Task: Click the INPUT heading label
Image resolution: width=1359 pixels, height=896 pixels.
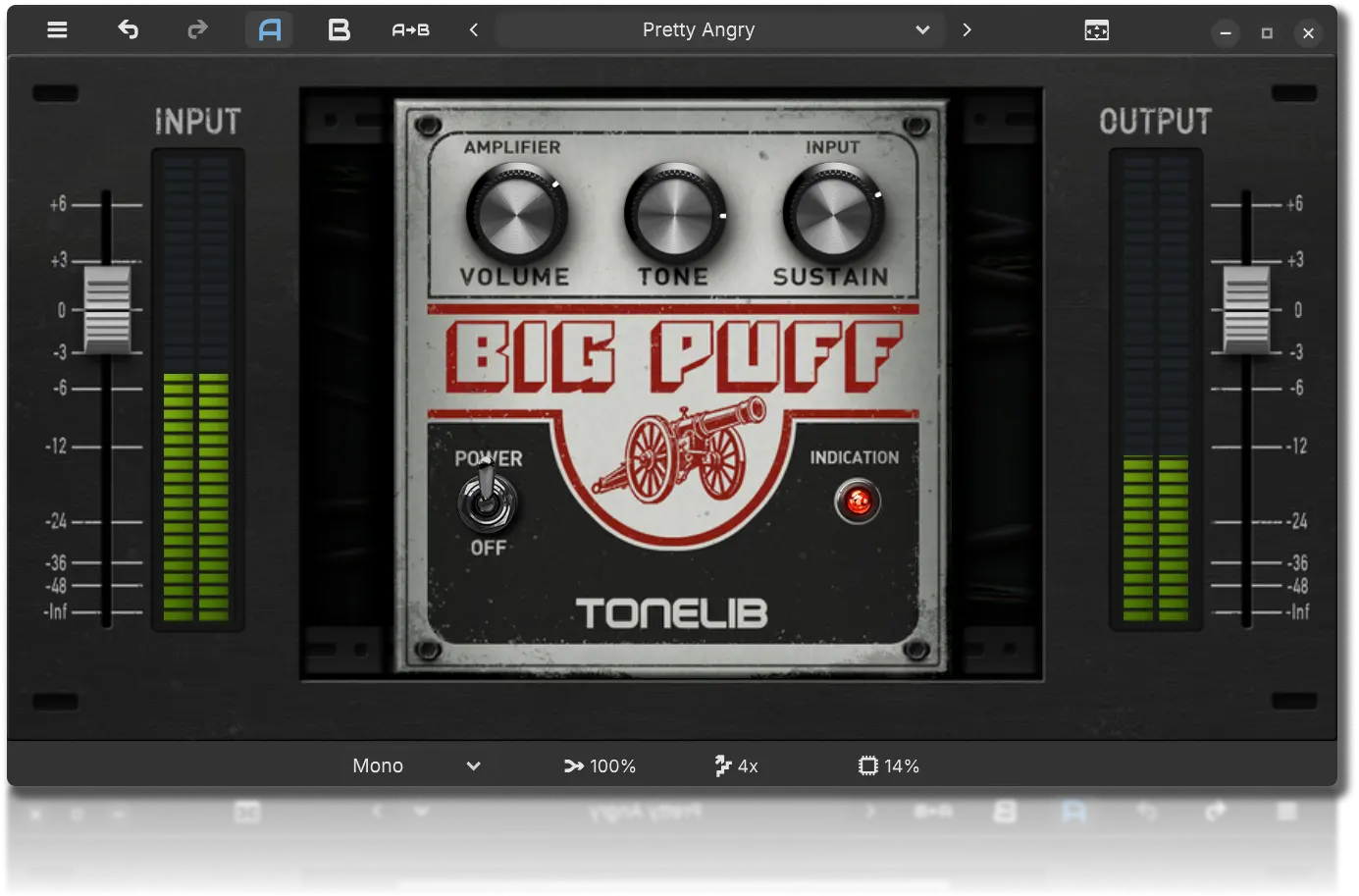Action: pos(197,121)
